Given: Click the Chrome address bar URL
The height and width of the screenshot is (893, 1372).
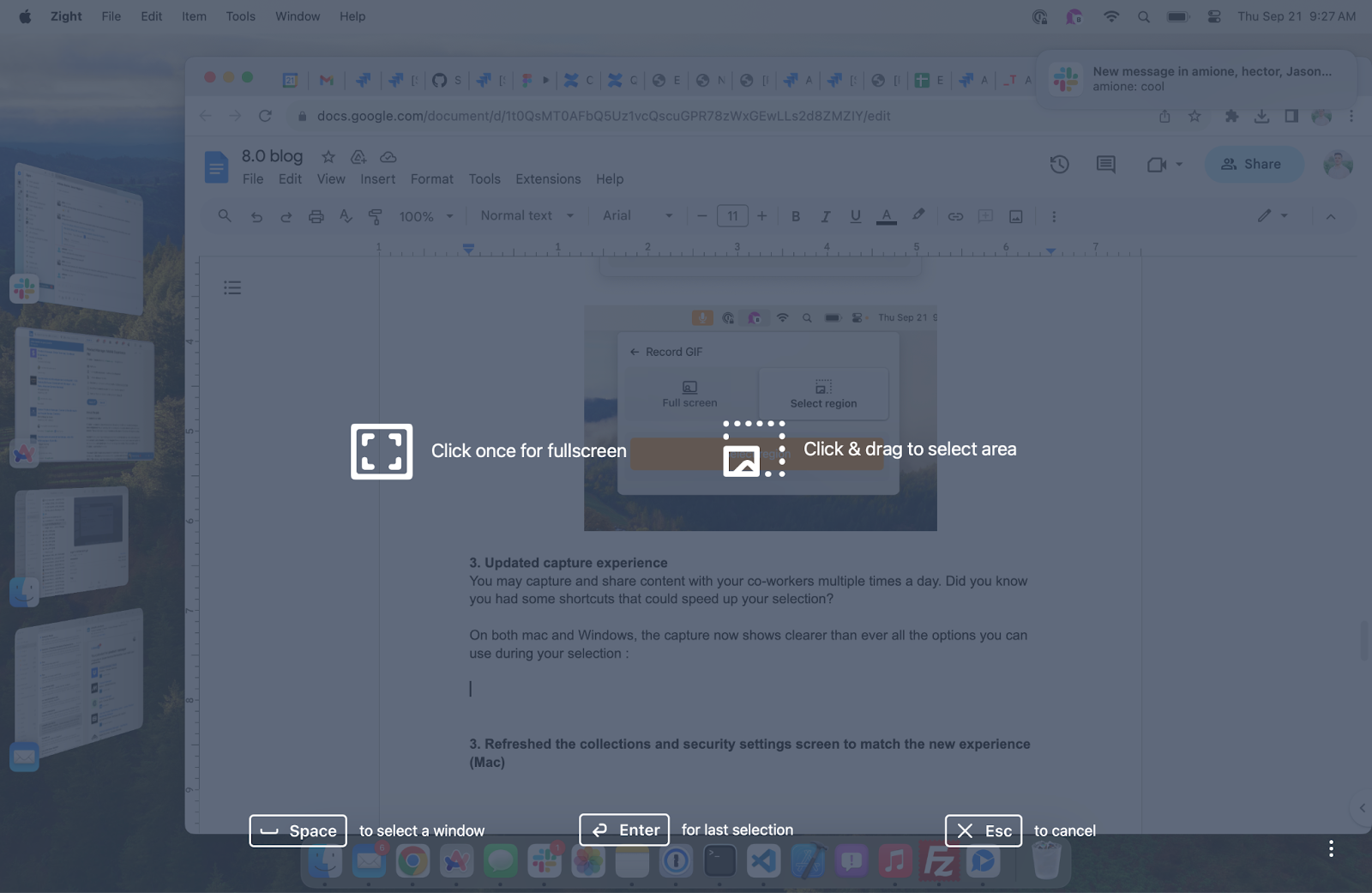Looking at the screenshot, I should tap(604, 116).
